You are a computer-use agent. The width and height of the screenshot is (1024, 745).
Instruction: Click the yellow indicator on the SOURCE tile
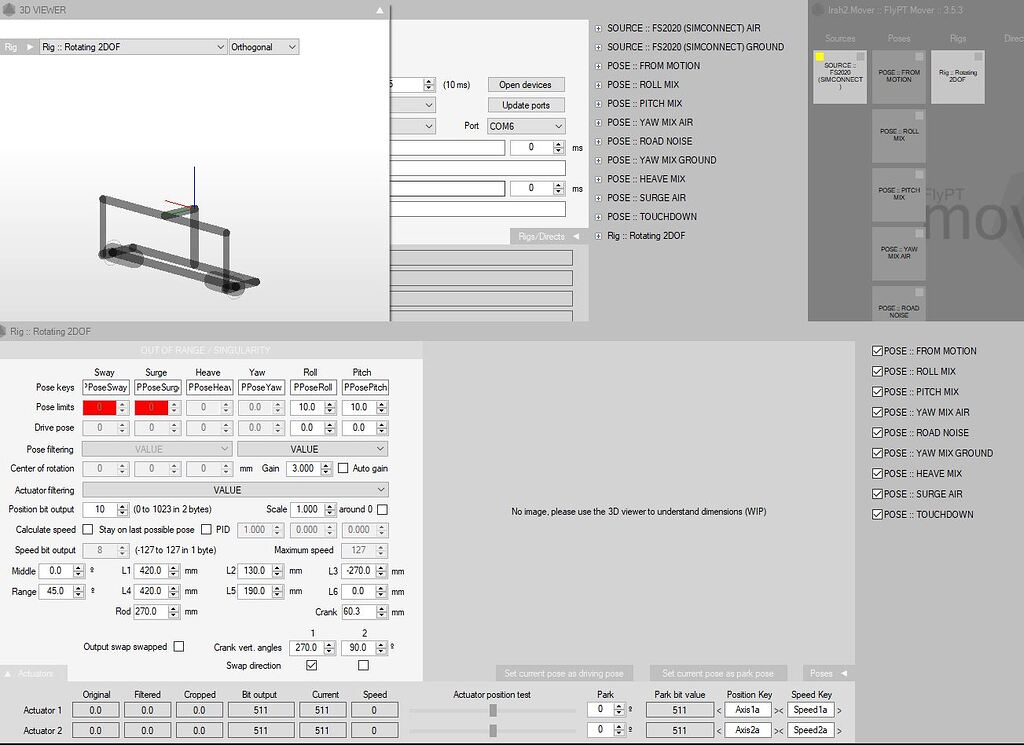822,56
